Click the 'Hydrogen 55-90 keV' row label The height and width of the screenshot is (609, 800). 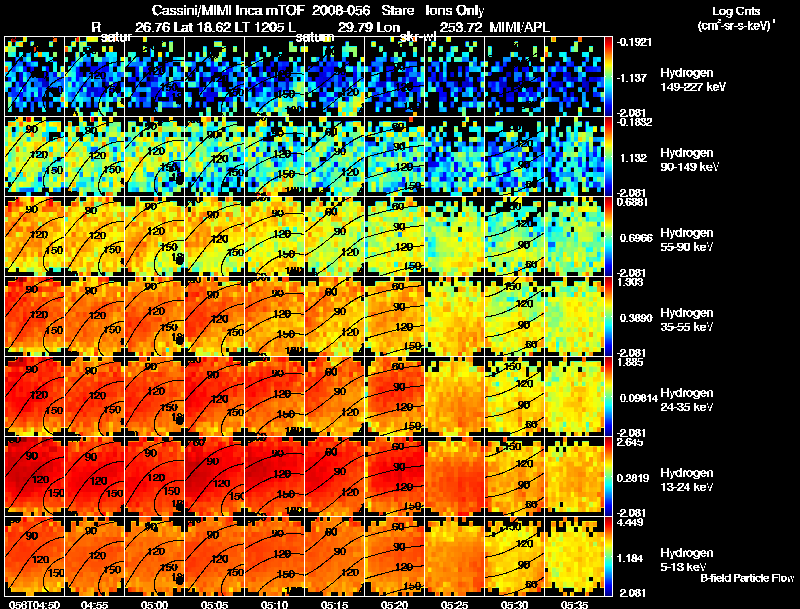[687, 240]
